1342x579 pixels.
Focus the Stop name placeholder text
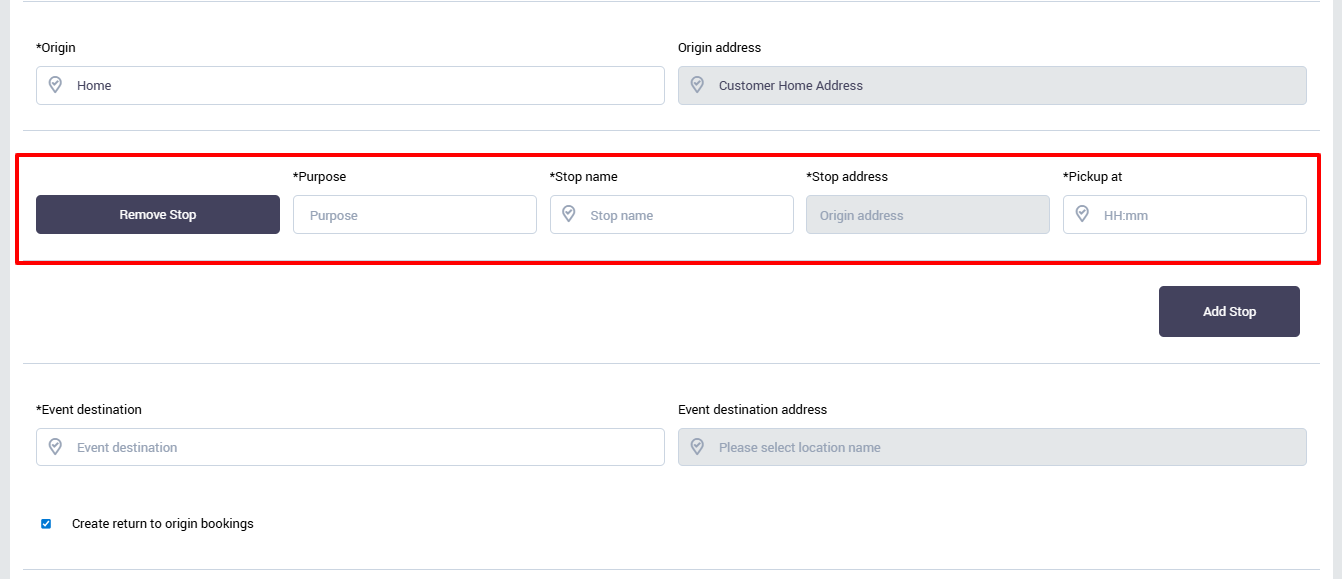coord(621,216)
